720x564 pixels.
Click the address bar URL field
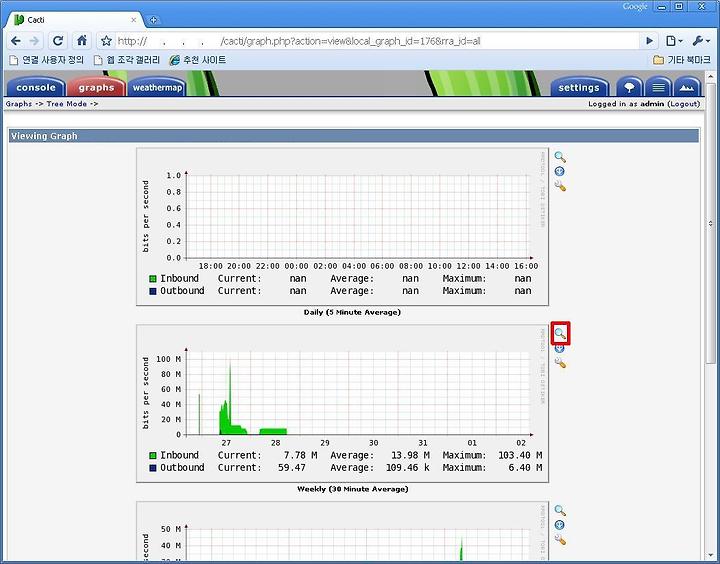[377, 41]
